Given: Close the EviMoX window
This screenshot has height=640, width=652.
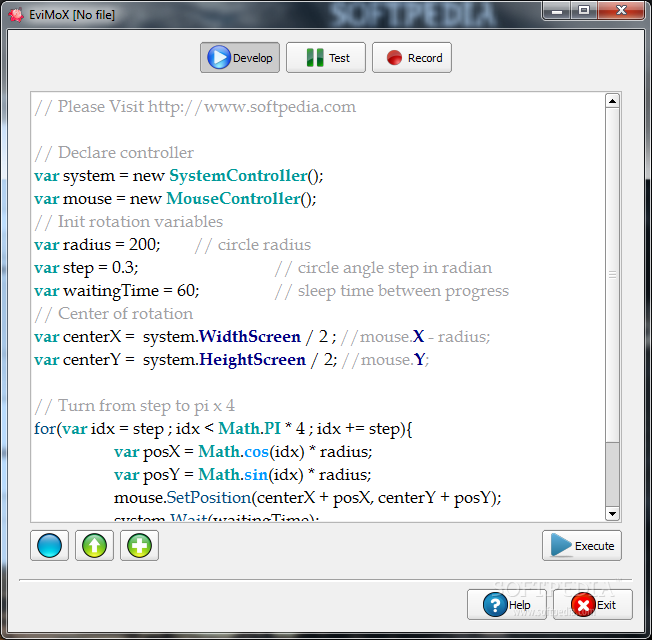Looking at the screenshot, I should coord(621,10).
